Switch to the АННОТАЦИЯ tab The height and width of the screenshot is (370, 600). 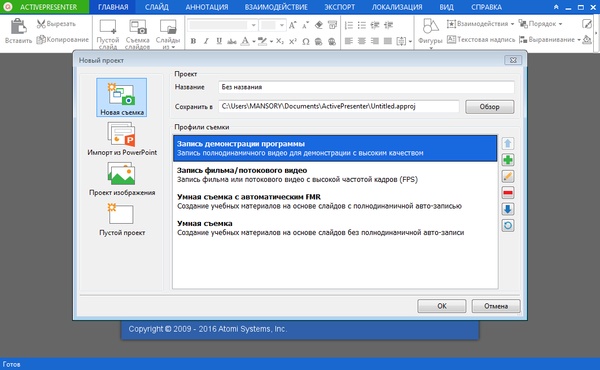(207, 7)
